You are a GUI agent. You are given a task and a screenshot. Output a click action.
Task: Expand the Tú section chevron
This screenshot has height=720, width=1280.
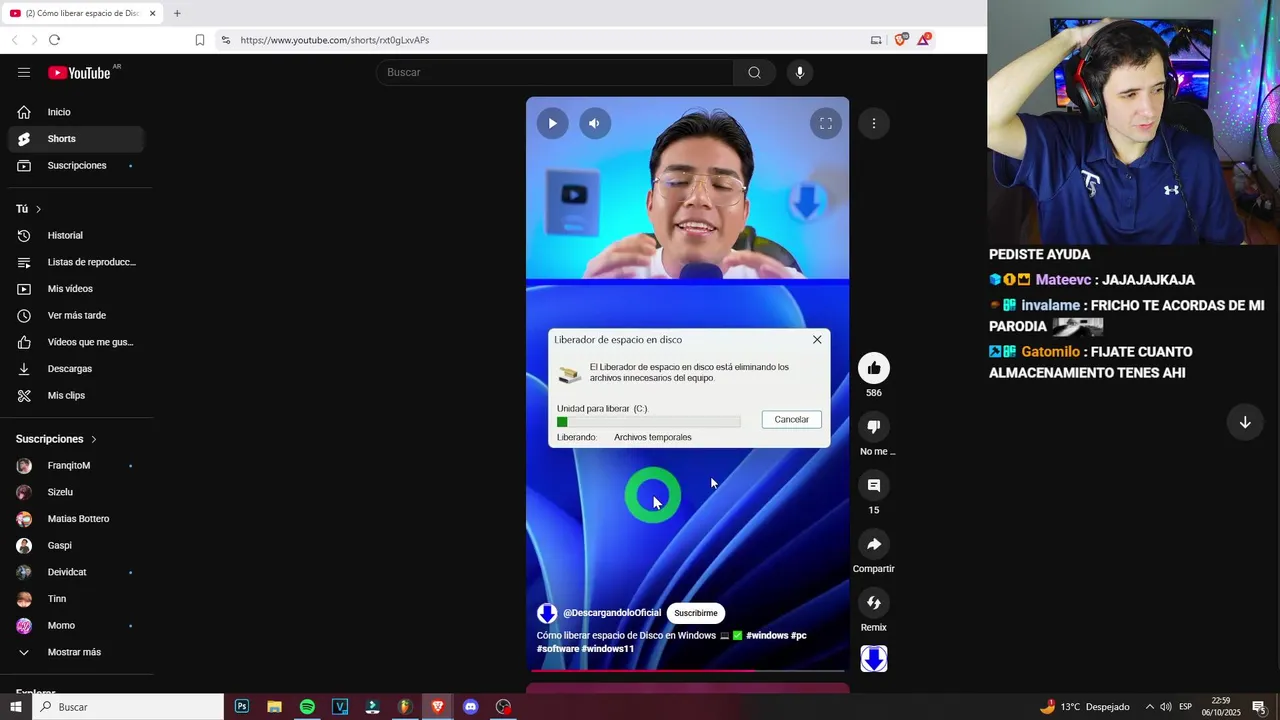pos(38,209)
